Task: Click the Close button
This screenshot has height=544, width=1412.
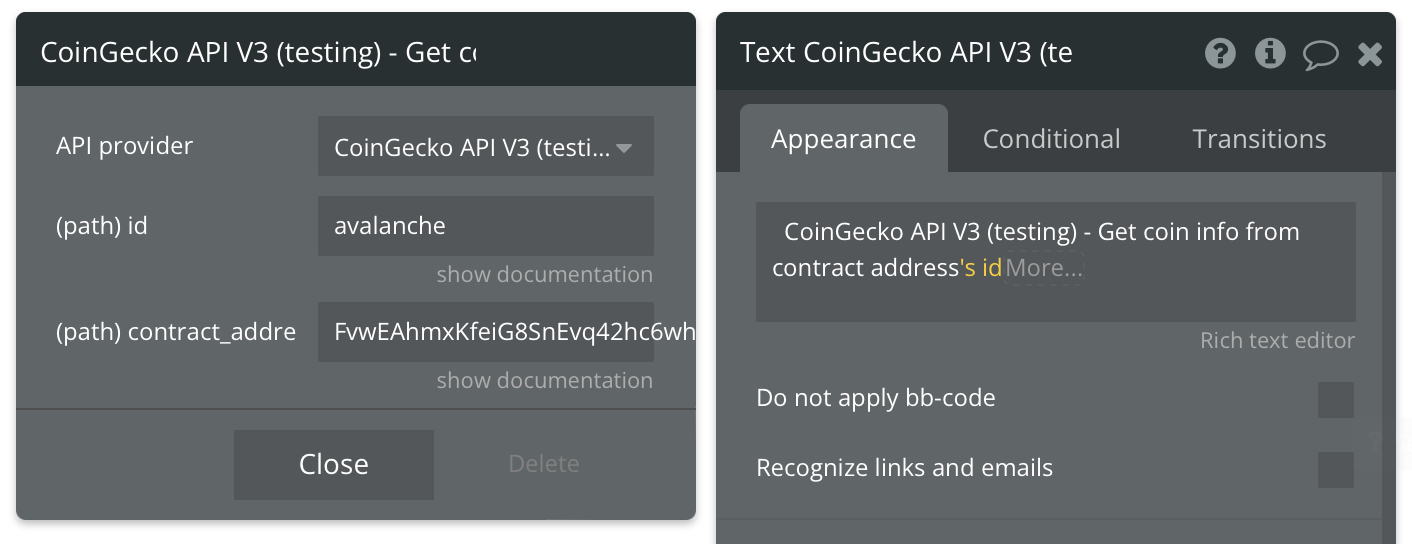Action: [334, 465]
